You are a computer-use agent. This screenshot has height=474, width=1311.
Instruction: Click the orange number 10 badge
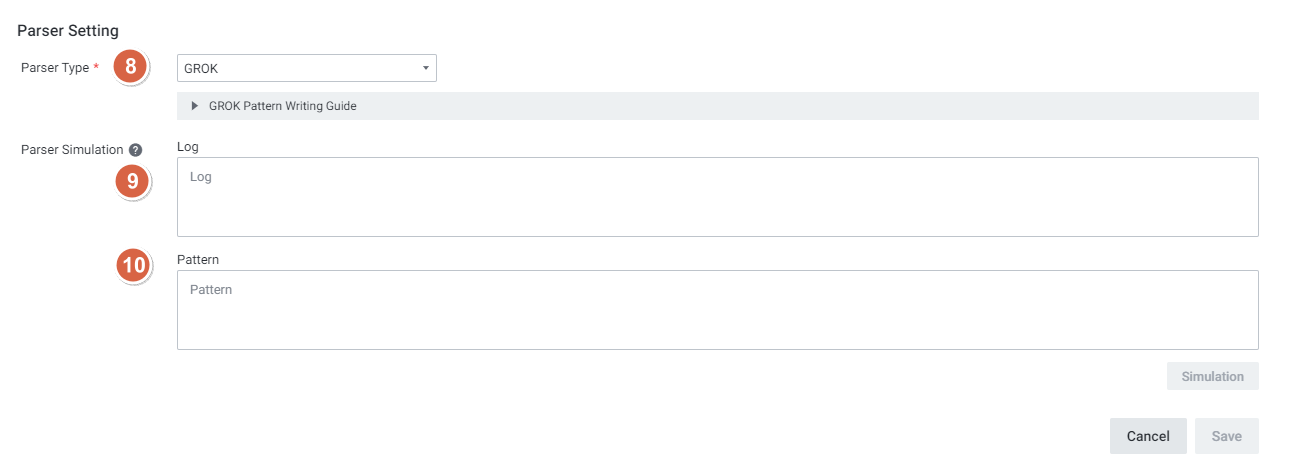point(132,265)
